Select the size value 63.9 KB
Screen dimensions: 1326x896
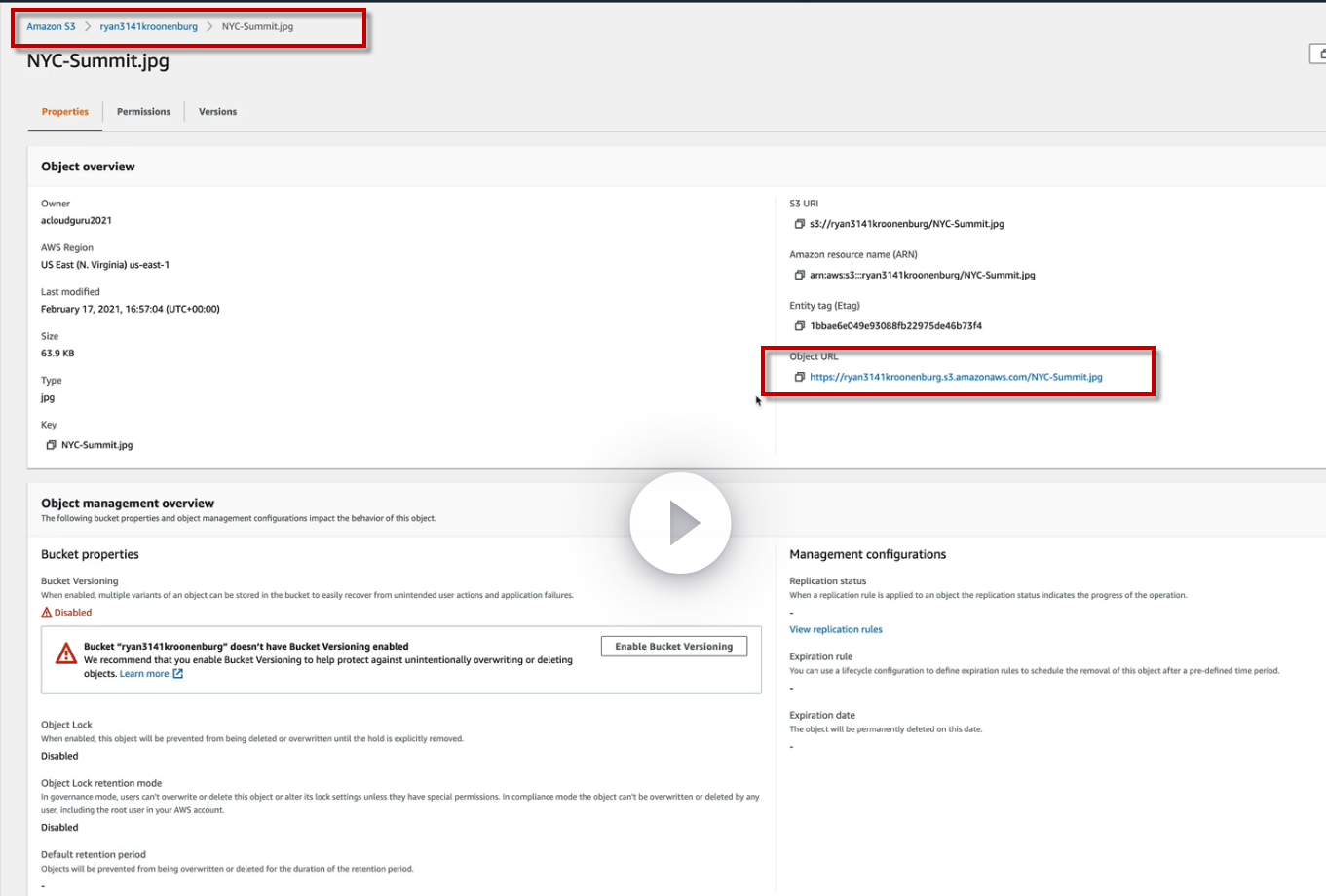pyautogui.click(x=57, y=354)
